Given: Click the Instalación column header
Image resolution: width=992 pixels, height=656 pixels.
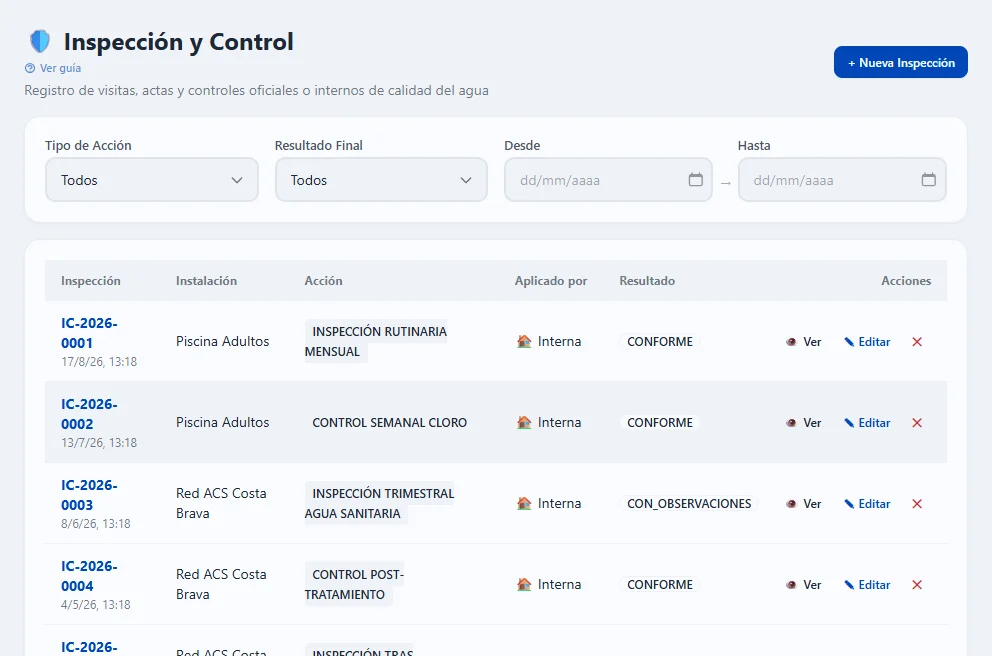Looking at the screenshot, I should tap(206, 281).
